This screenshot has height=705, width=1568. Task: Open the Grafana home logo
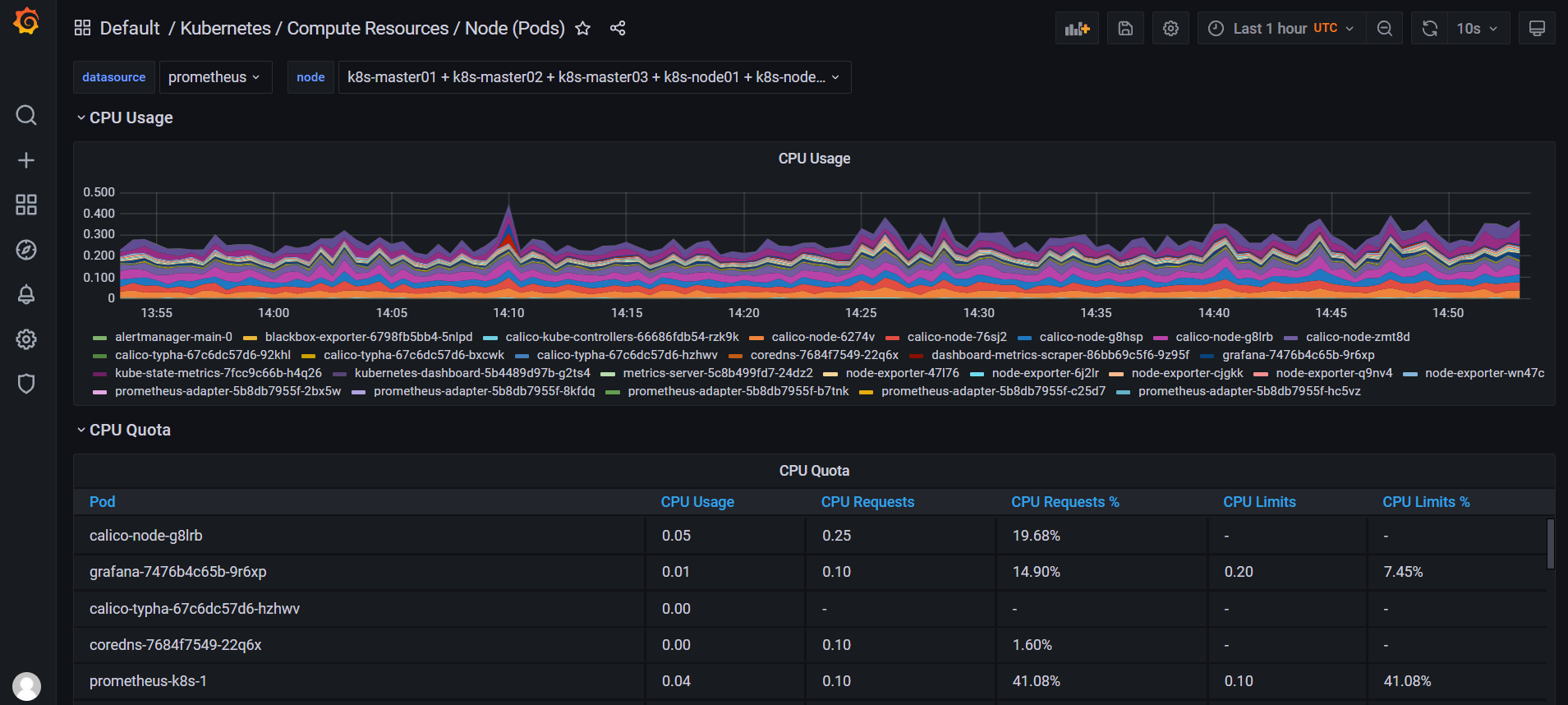pyautogui.click(x=26, y=21)
